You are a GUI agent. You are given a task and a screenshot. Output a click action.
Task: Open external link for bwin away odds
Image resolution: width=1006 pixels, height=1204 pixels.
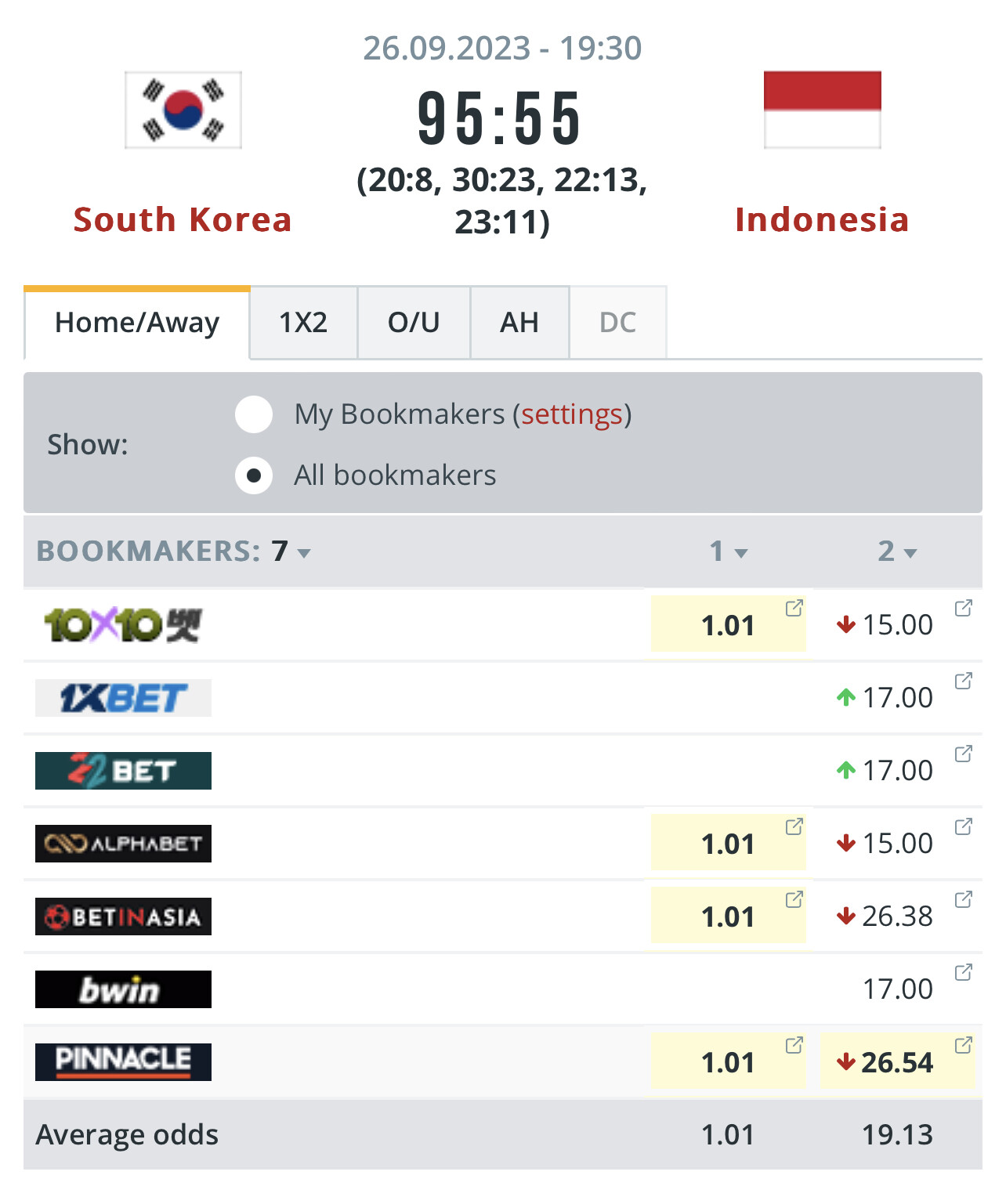tap(963, 972)
